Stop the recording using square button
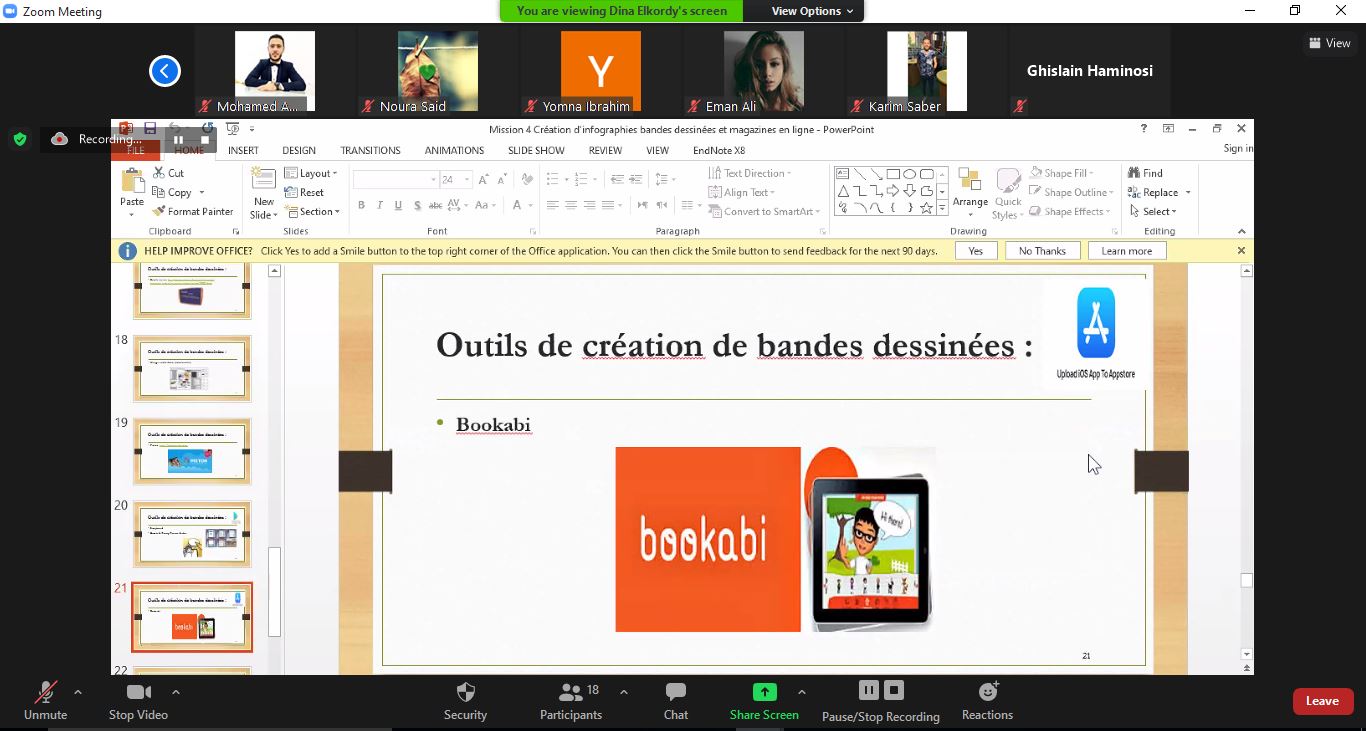Image resolution: width=1366 pixels, height=731 pixels. coord(895,690)
